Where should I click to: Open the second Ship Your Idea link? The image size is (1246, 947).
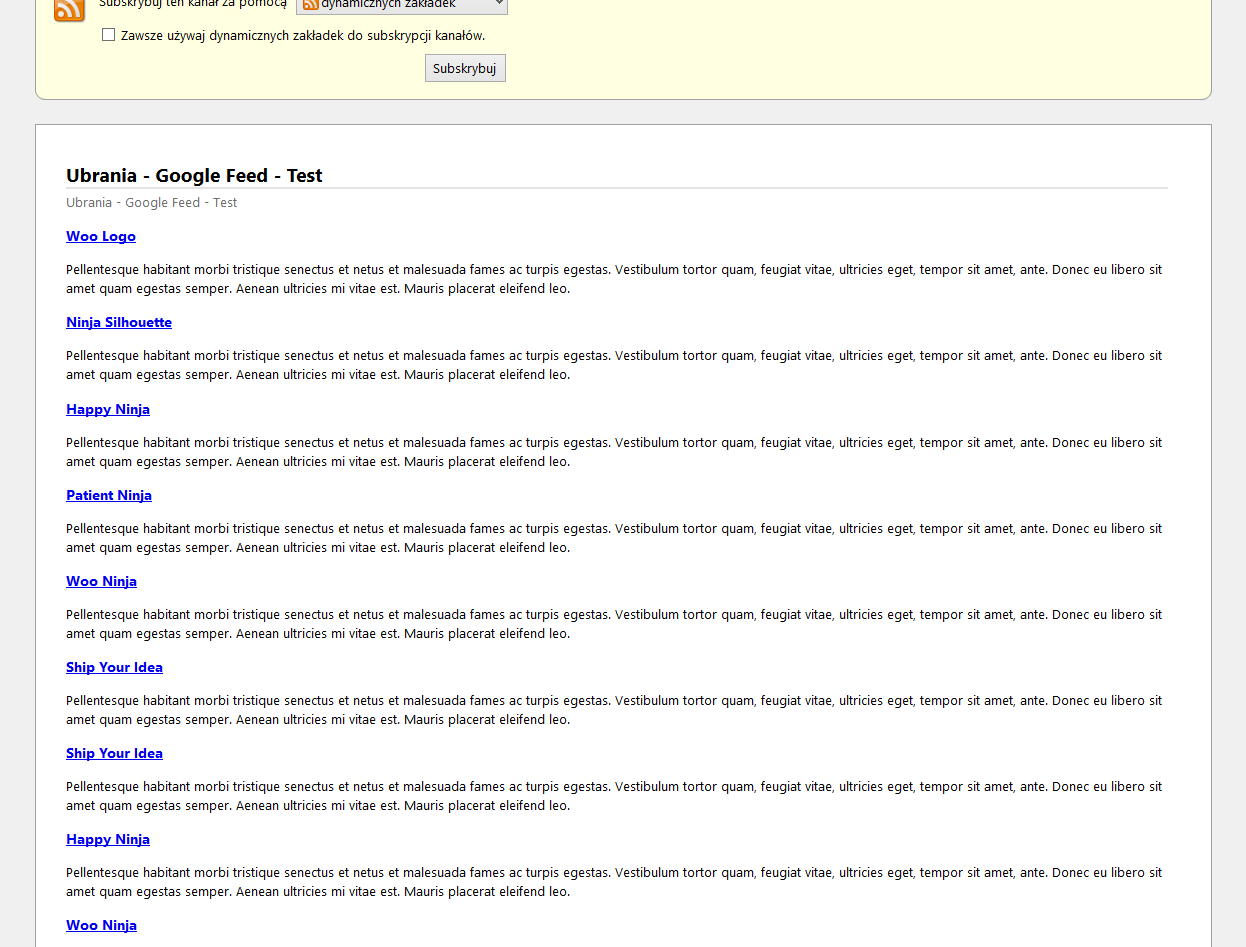[x=114, y=753]
